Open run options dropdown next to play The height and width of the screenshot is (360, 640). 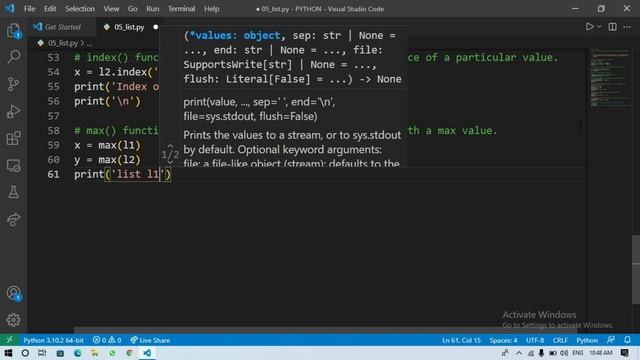click(599, 27)
